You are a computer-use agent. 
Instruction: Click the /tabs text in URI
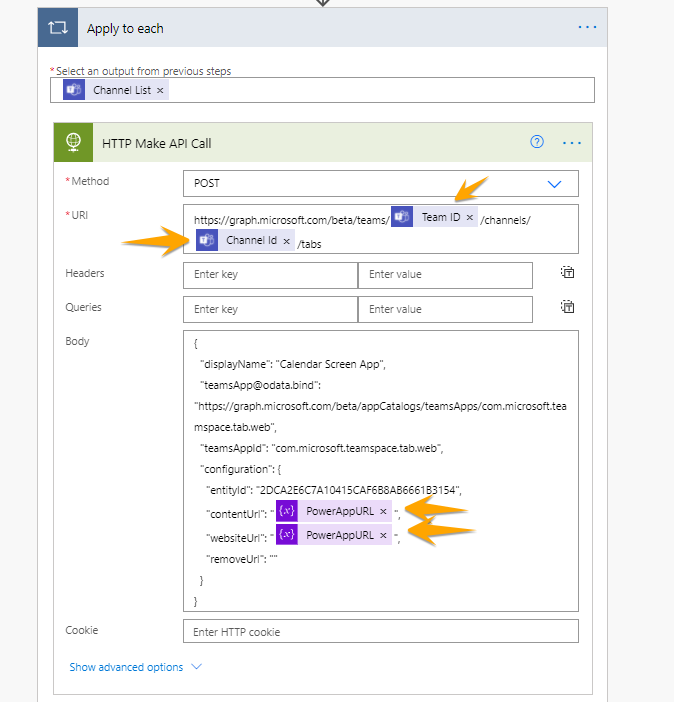[309, 244]
